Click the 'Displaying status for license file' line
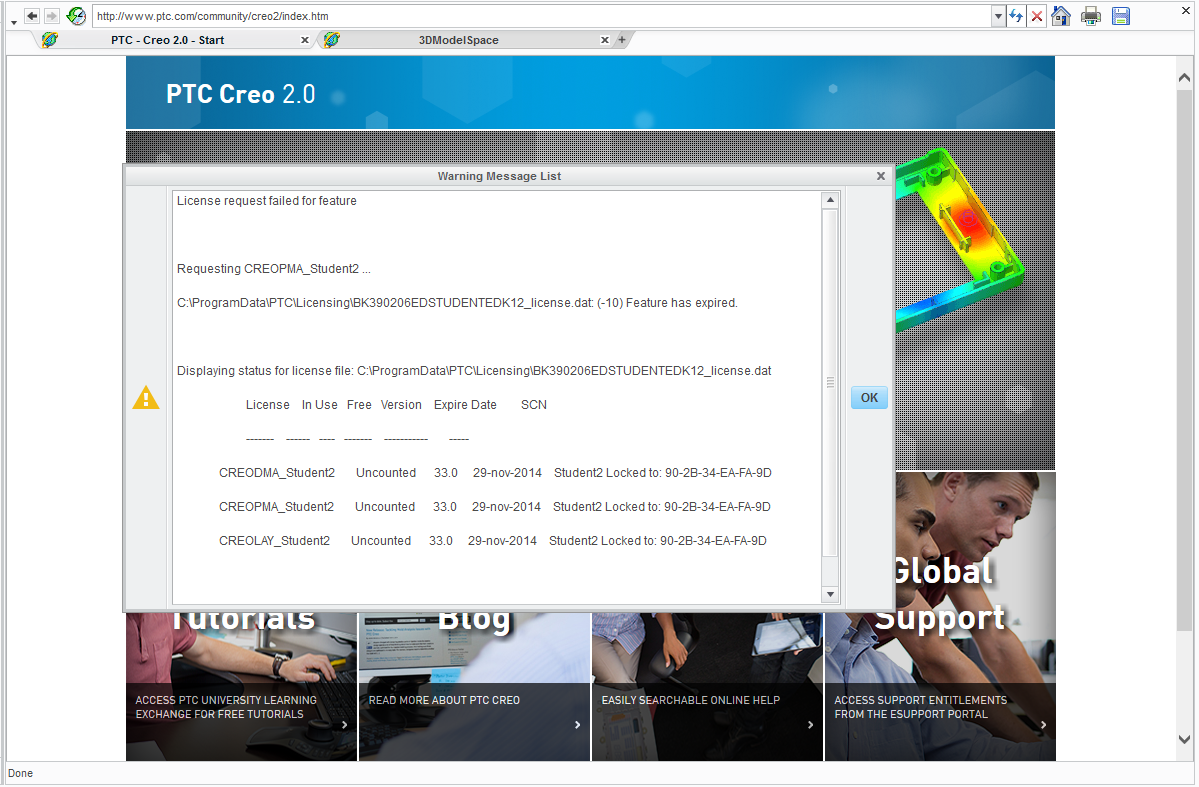 coord(474,372)
